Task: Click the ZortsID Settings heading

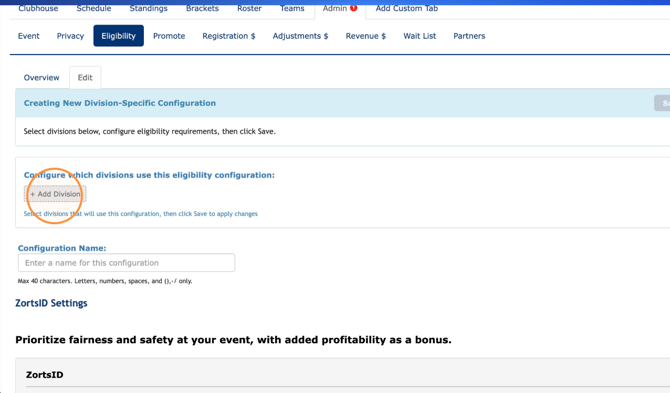Action: tap(51, 303)
